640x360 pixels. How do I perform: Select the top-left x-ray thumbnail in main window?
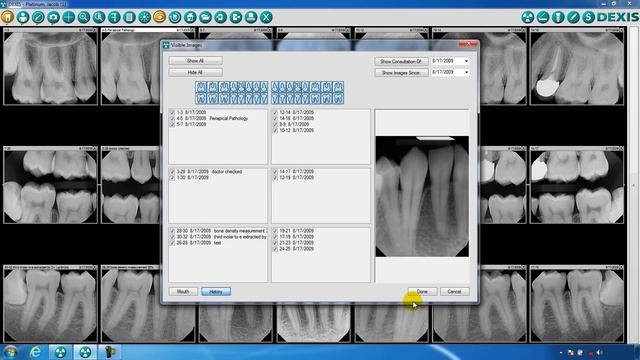[51, 67]
